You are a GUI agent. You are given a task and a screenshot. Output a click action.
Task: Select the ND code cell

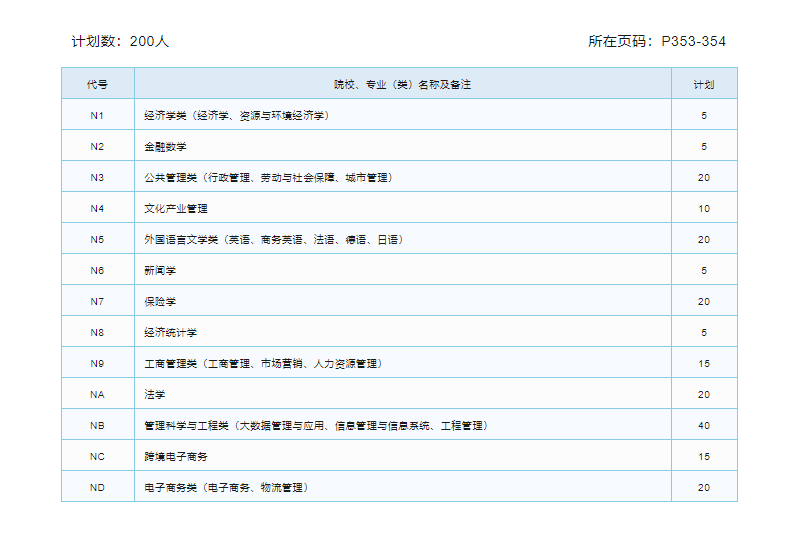97,488
